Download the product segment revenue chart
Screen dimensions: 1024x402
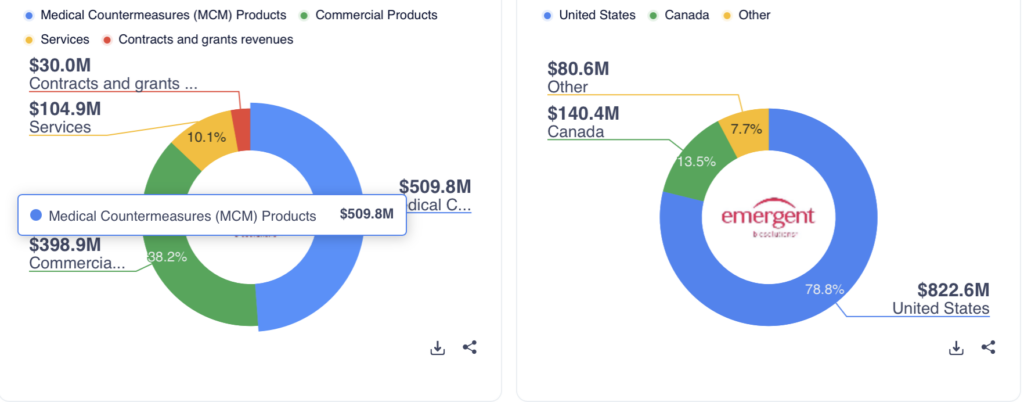437,348
